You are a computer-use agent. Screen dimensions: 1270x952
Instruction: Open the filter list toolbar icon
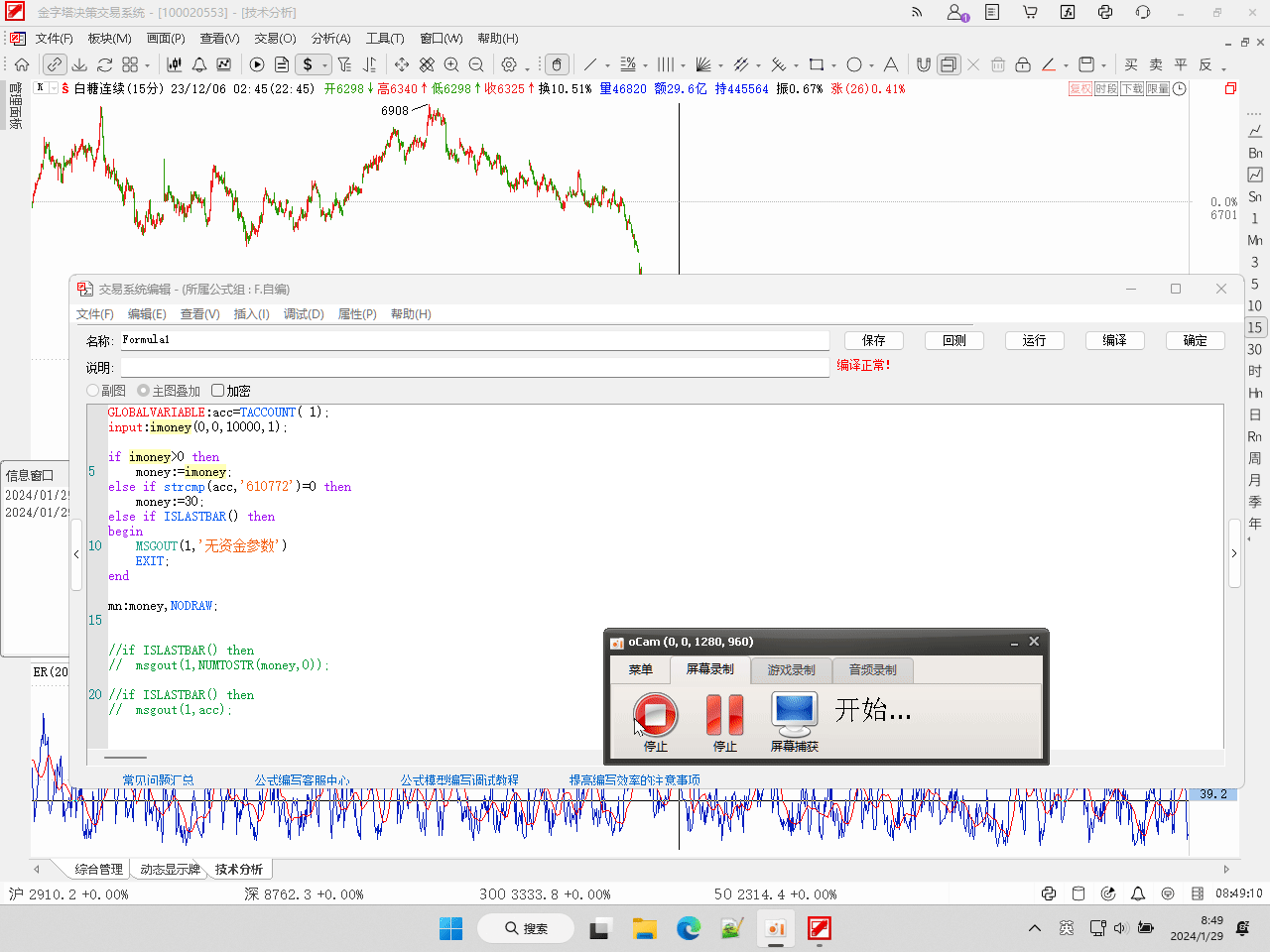(344, 64)
